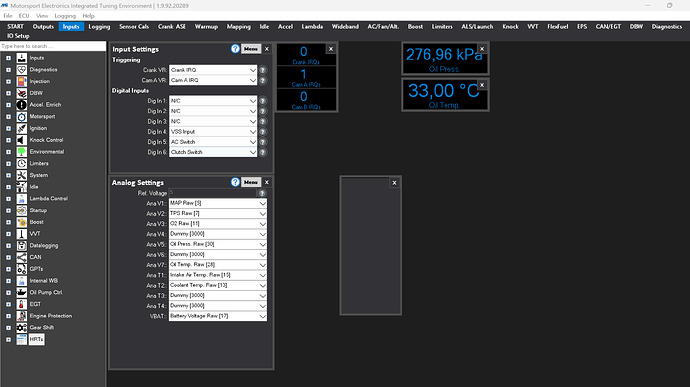Click the Datalogging icon
The image size is (690, 387).
pyautogui.click(x=22, y=246)
